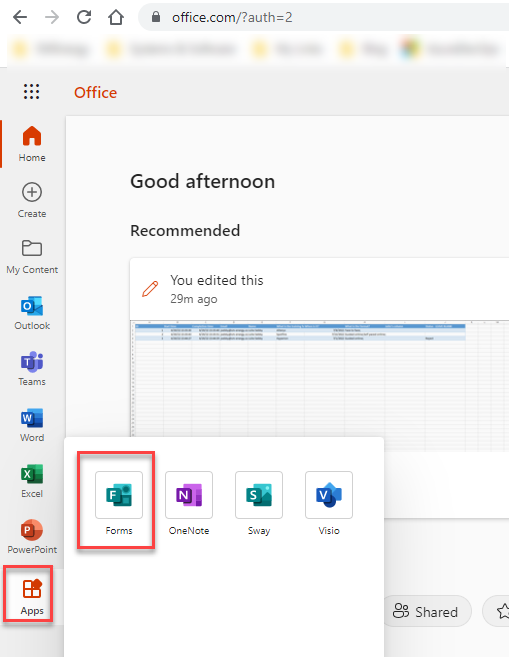
Task: Open Forms from the Apps flyout
Action: [119, 502]
